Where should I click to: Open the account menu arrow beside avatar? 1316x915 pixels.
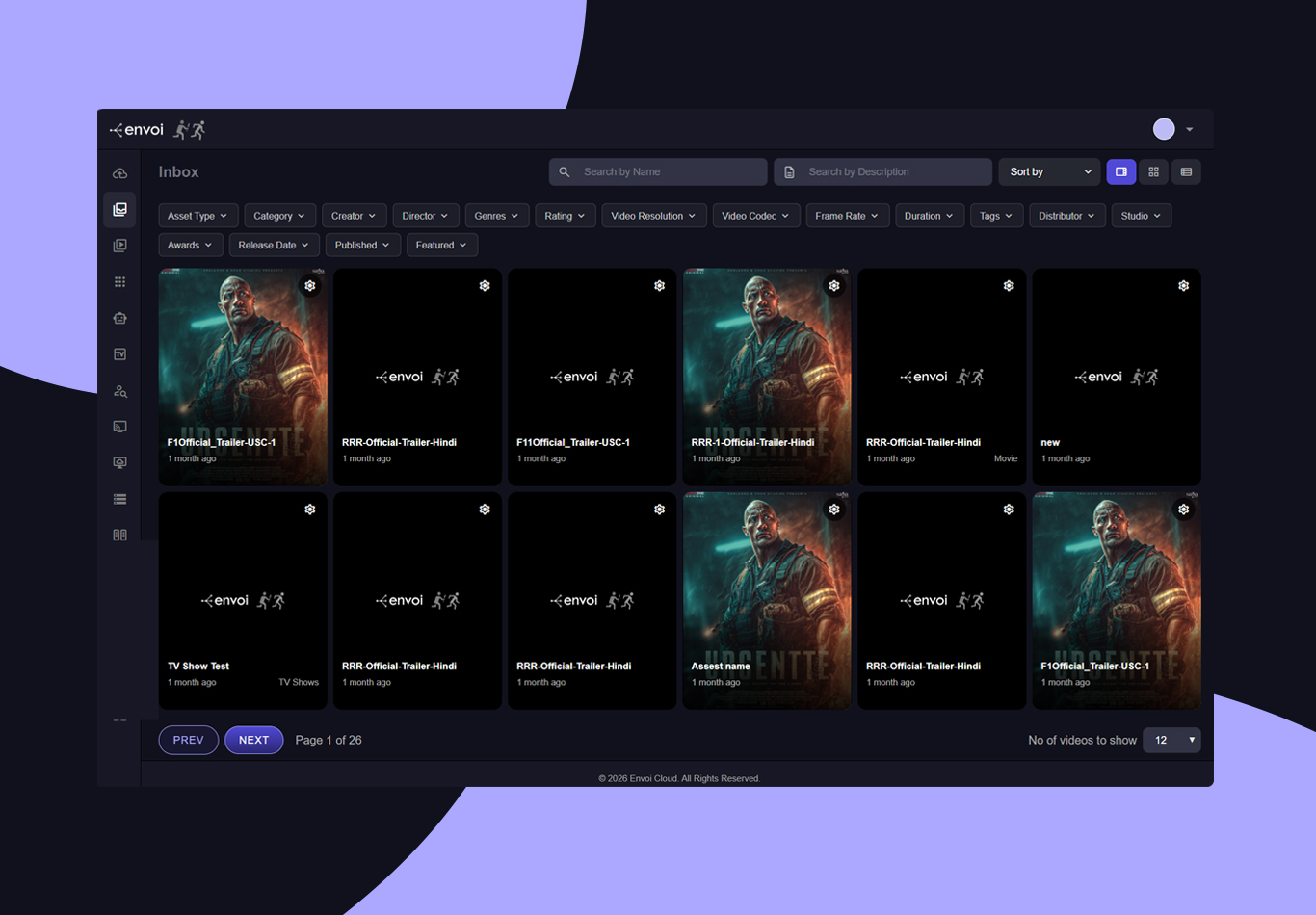(x=1190, y=129)
